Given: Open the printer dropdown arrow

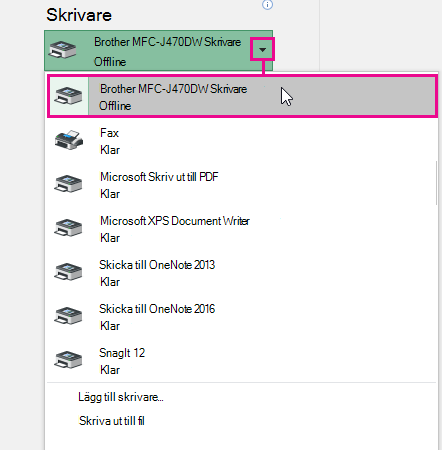Looking at the screenshot, I should coord(263,50).
